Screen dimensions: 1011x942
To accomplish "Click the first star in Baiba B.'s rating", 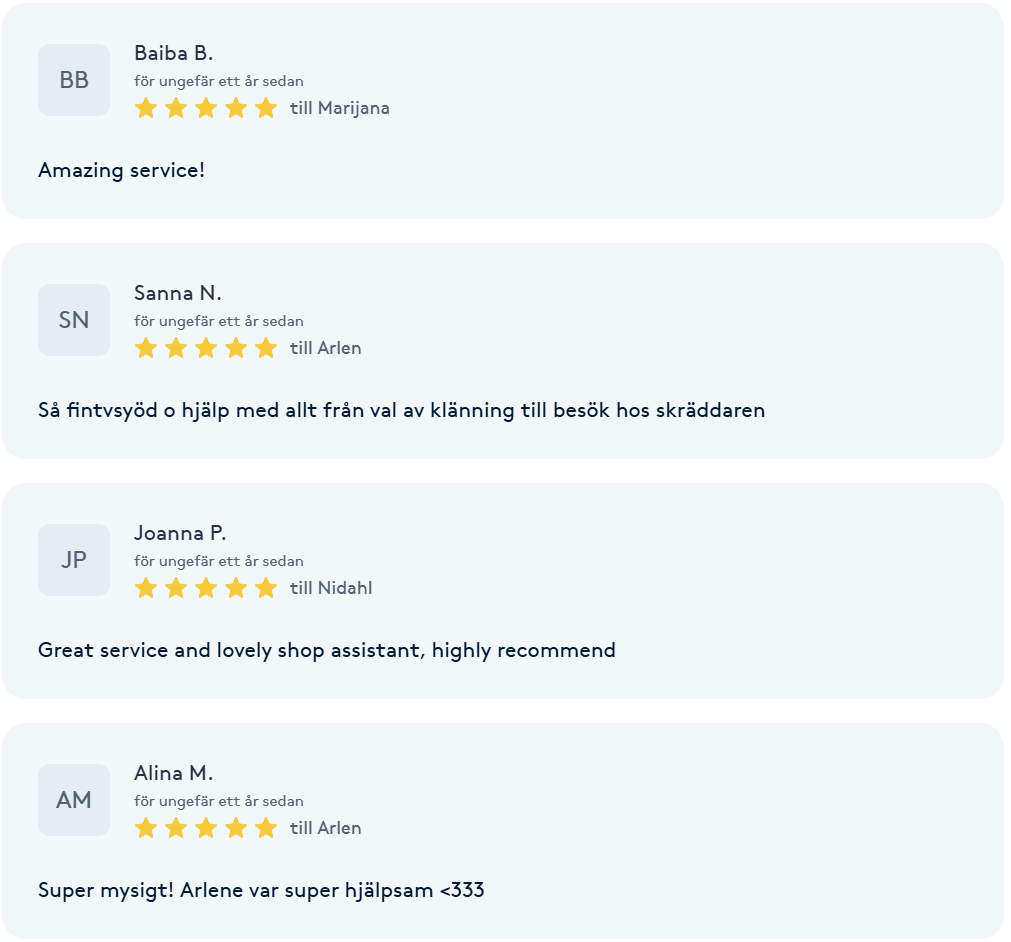I will (146, 108).
